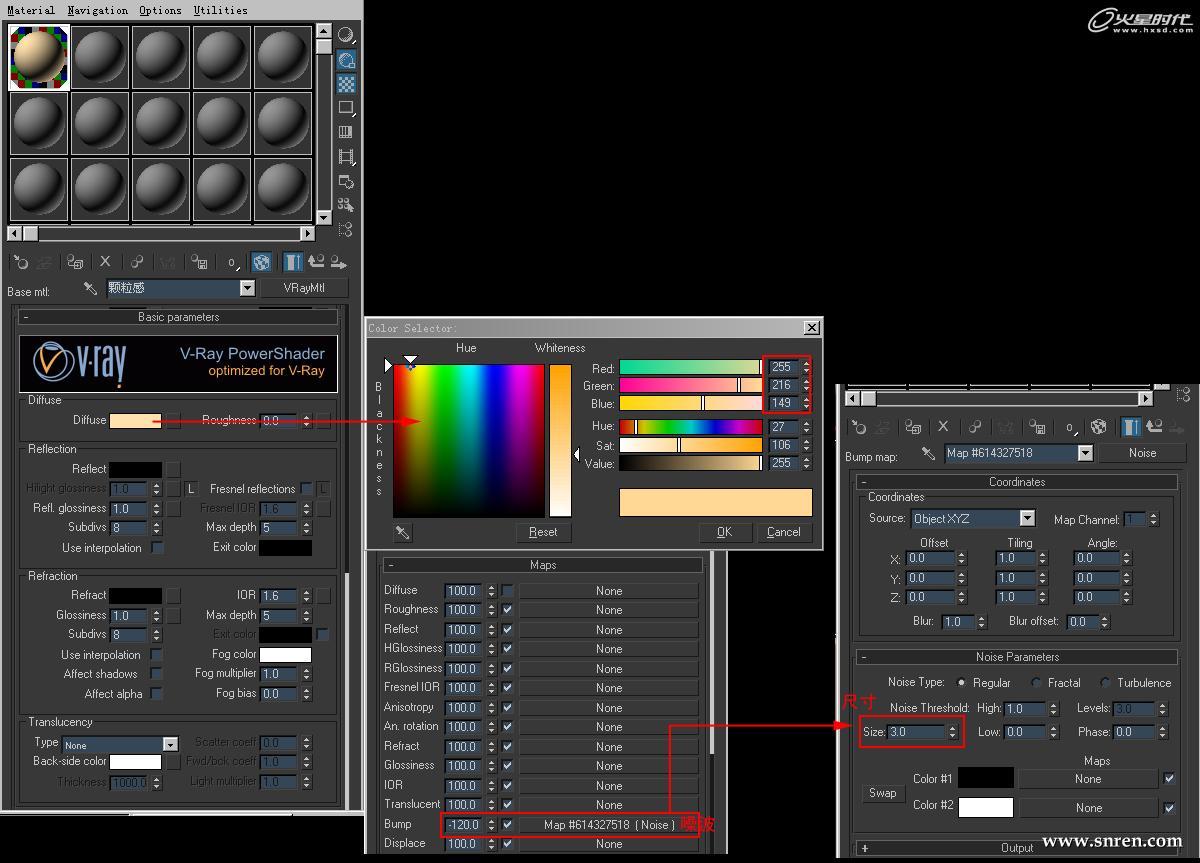Toggle Affect alpha checkbox
The image size is (1200, 863).
pos(157,694)
